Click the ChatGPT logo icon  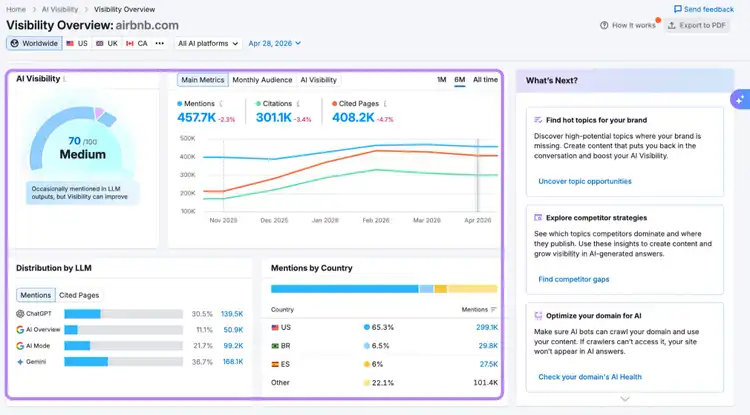[x=20, y=314]
